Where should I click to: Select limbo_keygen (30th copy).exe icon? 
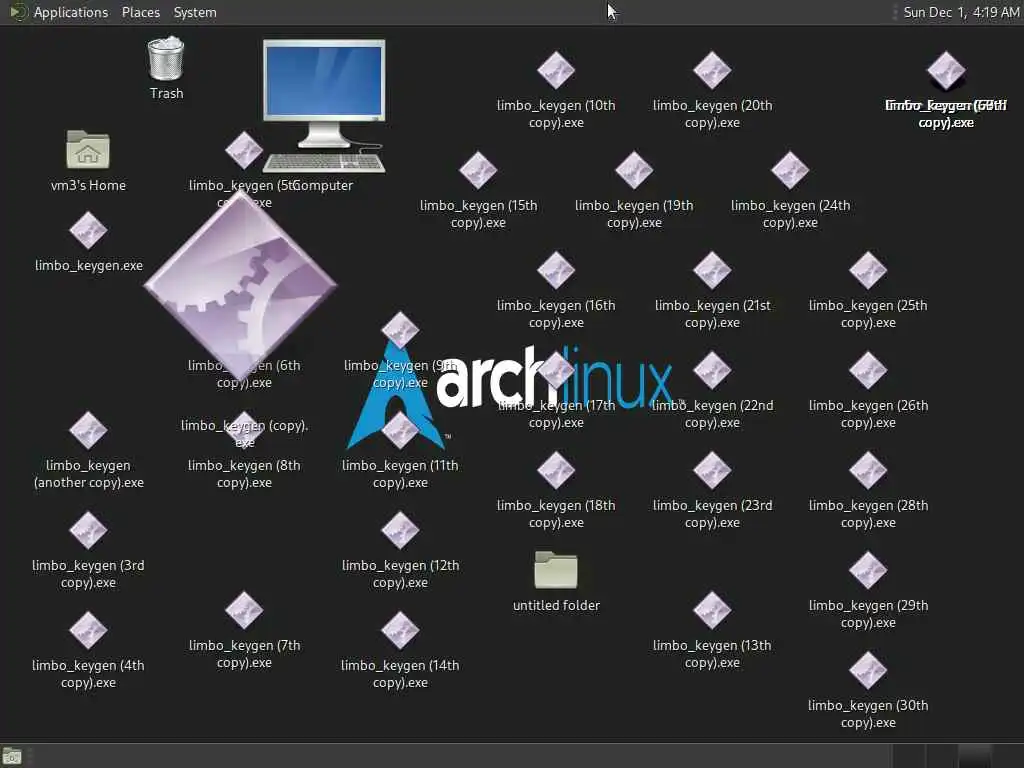point(868,671)
